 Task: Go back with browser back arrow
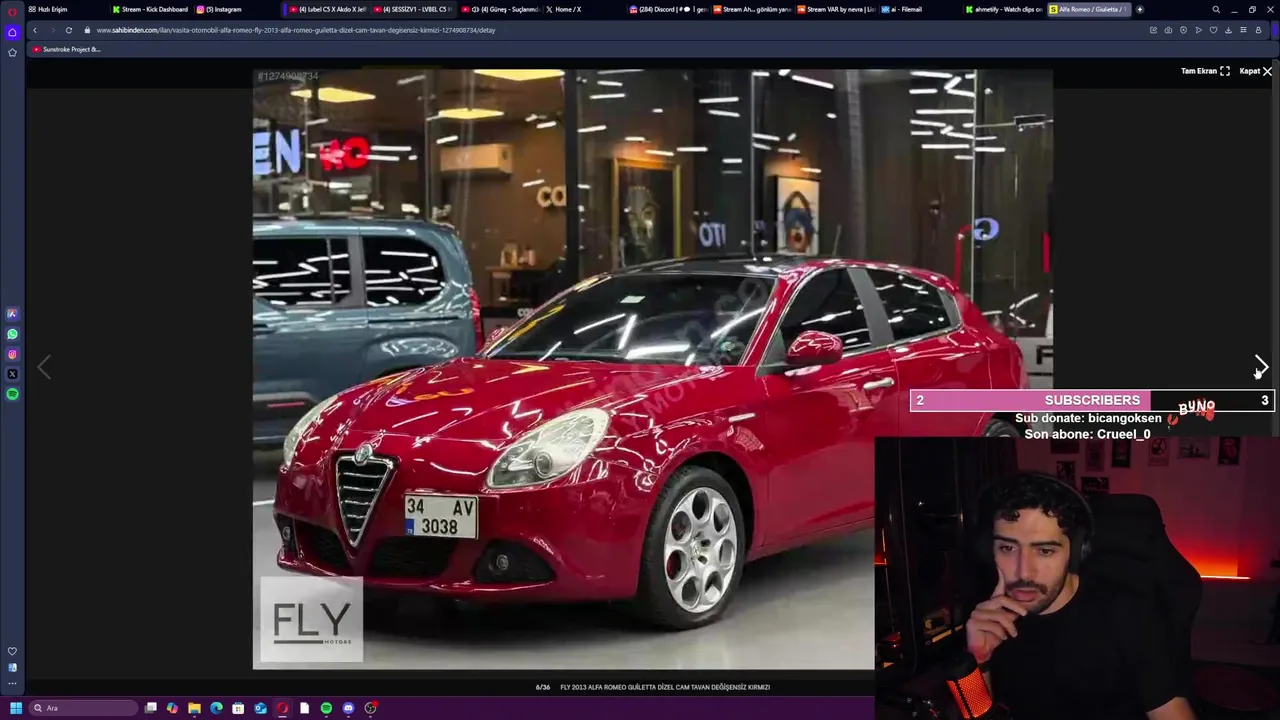35,30
